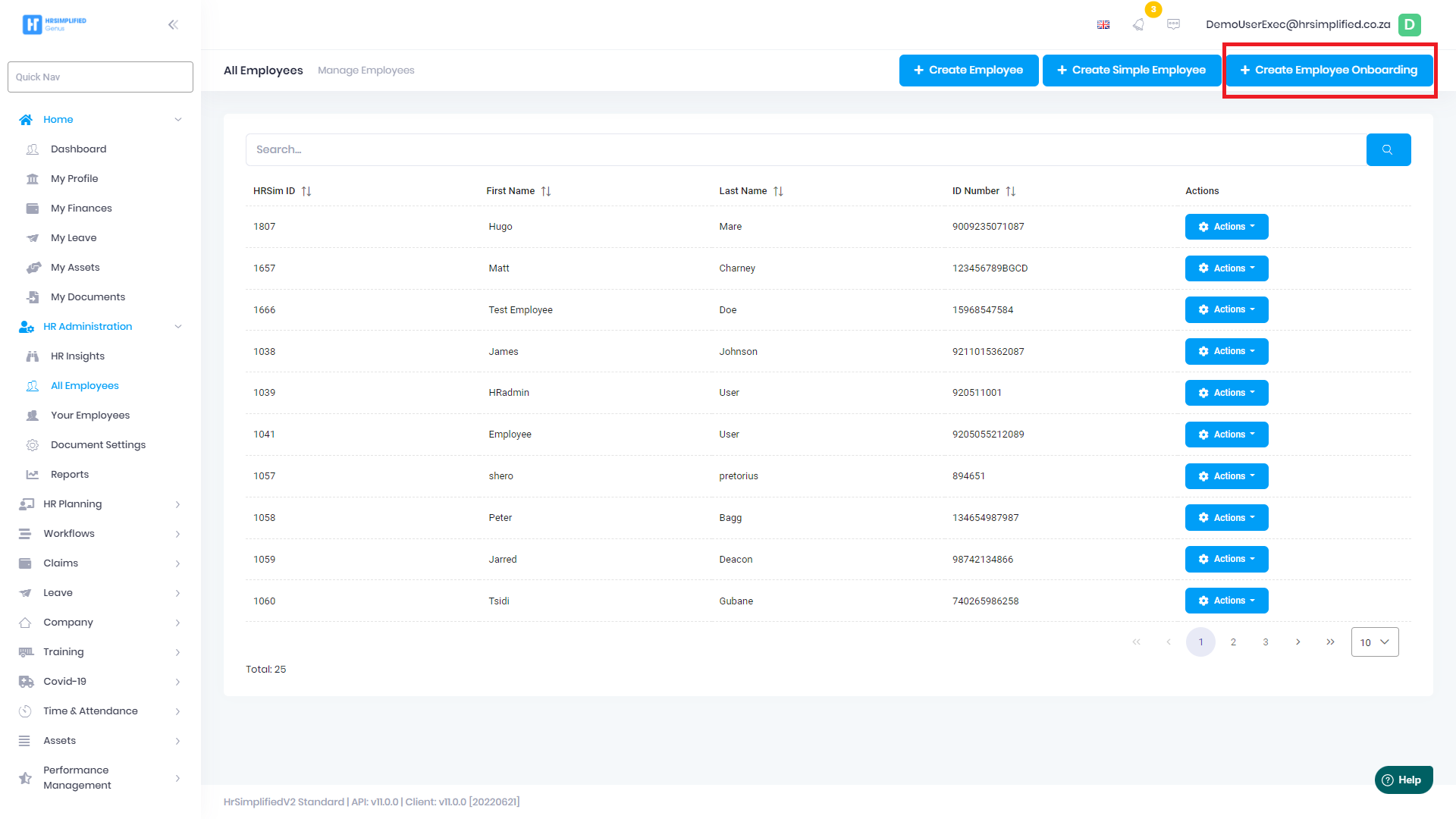Click the language flag icon
Image resolution: width=1456 pixels, height=819 pixels.
[1103, 24]
